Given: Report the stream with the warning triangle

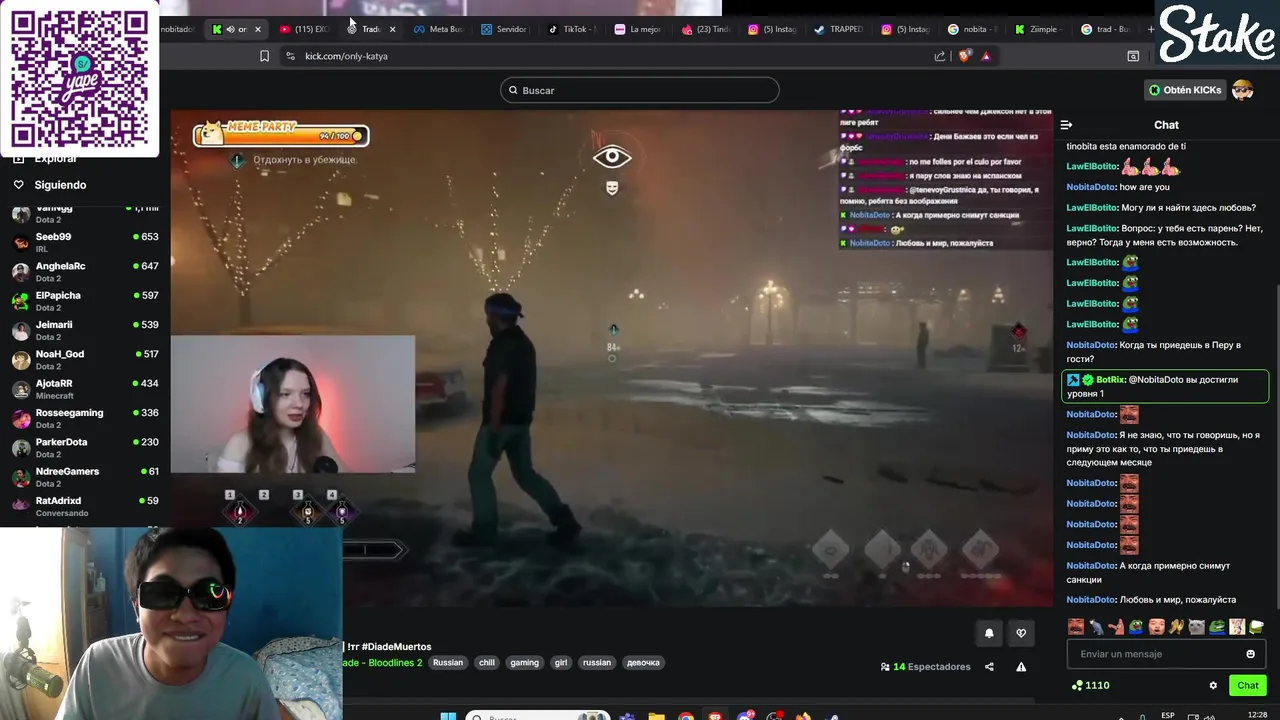Looking at the screenshot, I should tap(1021, 667).
